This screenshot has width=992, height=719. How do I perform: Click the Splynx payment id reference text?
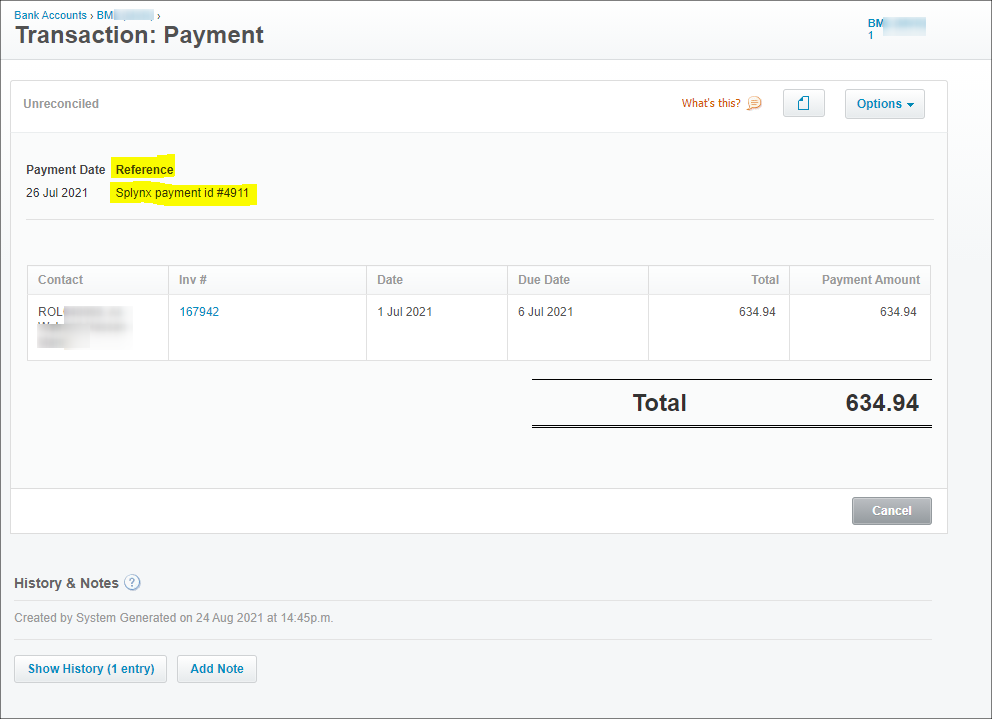183,192
